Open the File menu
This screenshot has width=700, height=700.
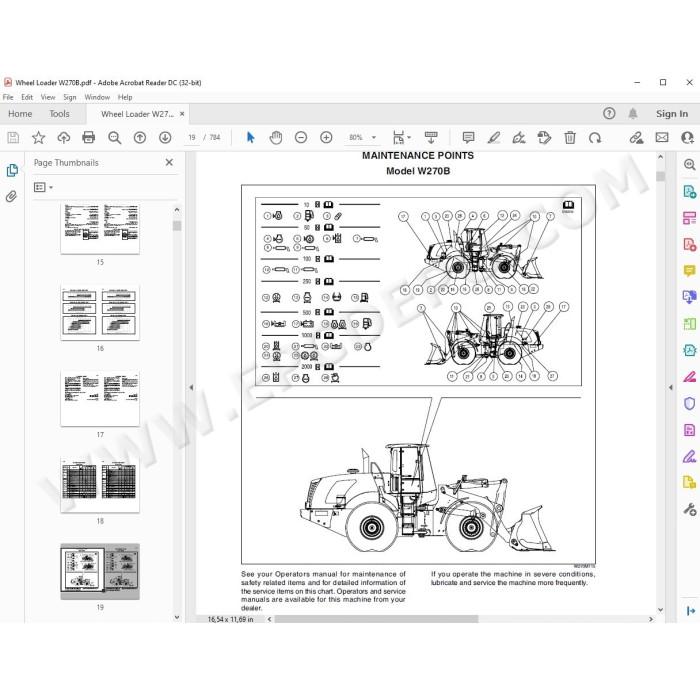[x=8, y=97]
